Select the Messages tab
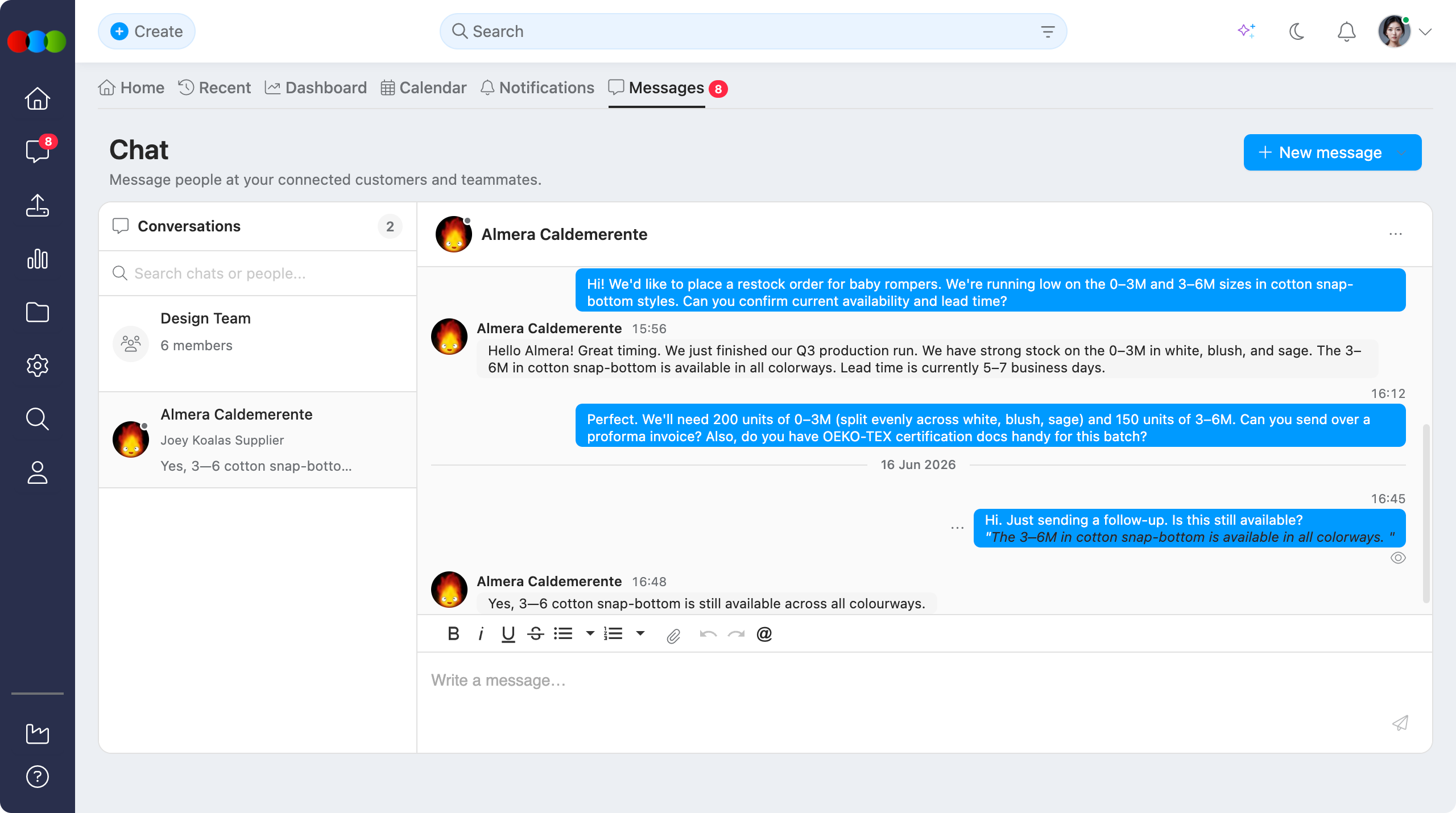1456x813 pixels. (x=656, y=88)
